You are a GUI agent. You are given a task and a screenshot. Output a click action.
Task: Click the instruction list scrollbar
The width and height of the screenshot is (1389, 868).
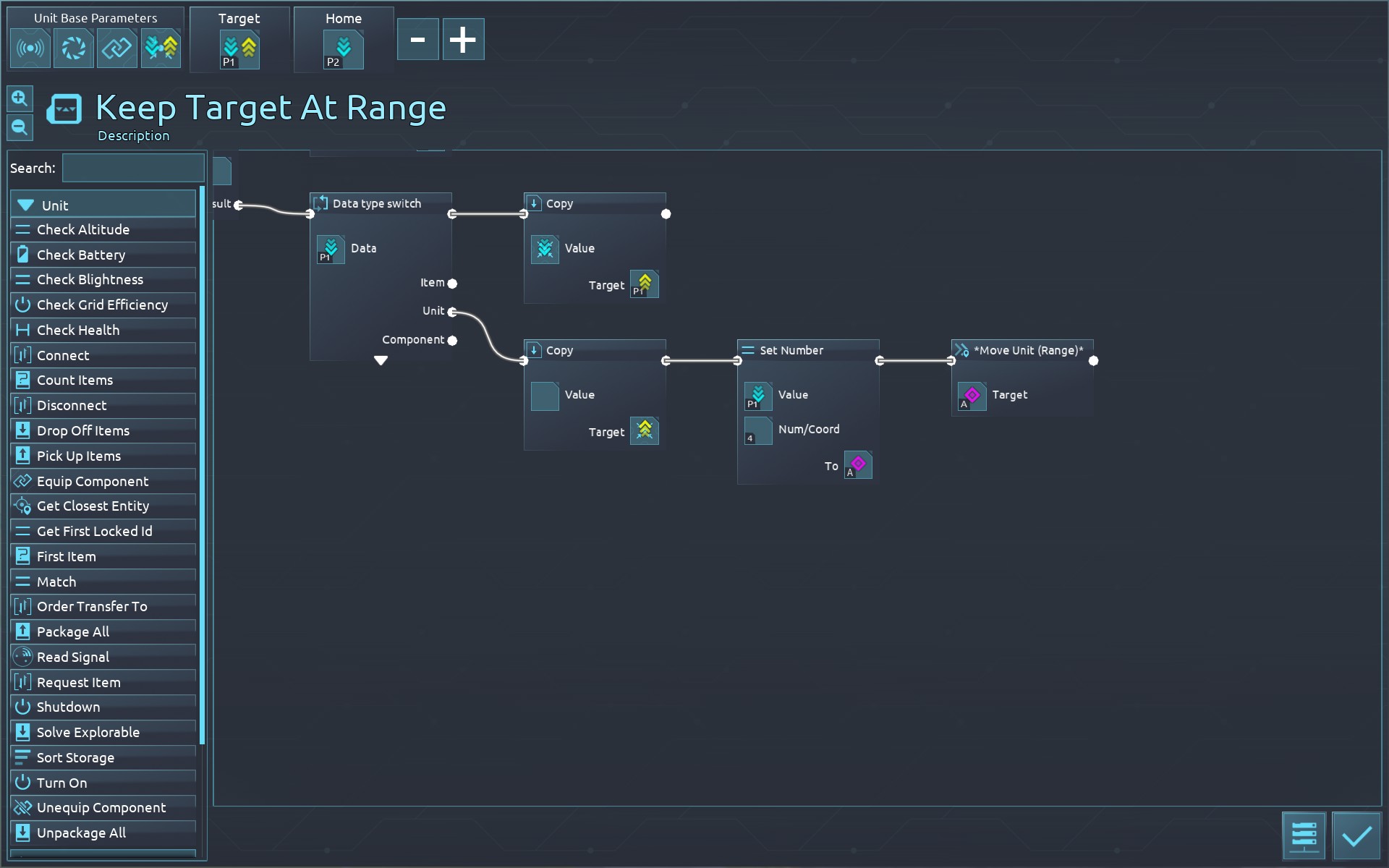[203, 463]
